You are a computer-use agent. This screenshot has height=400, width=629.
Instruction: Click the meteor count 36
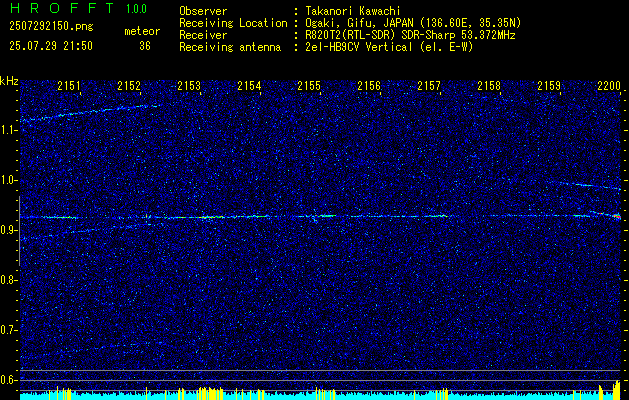(145, 46)
